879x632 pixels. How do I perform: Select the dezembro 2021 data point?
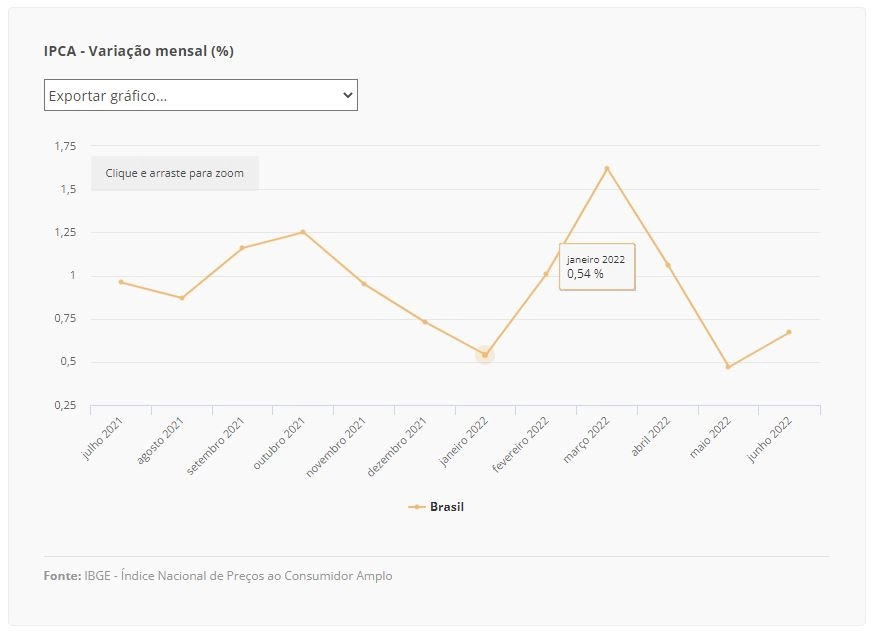pyautogui.click(x=425, y=322)
